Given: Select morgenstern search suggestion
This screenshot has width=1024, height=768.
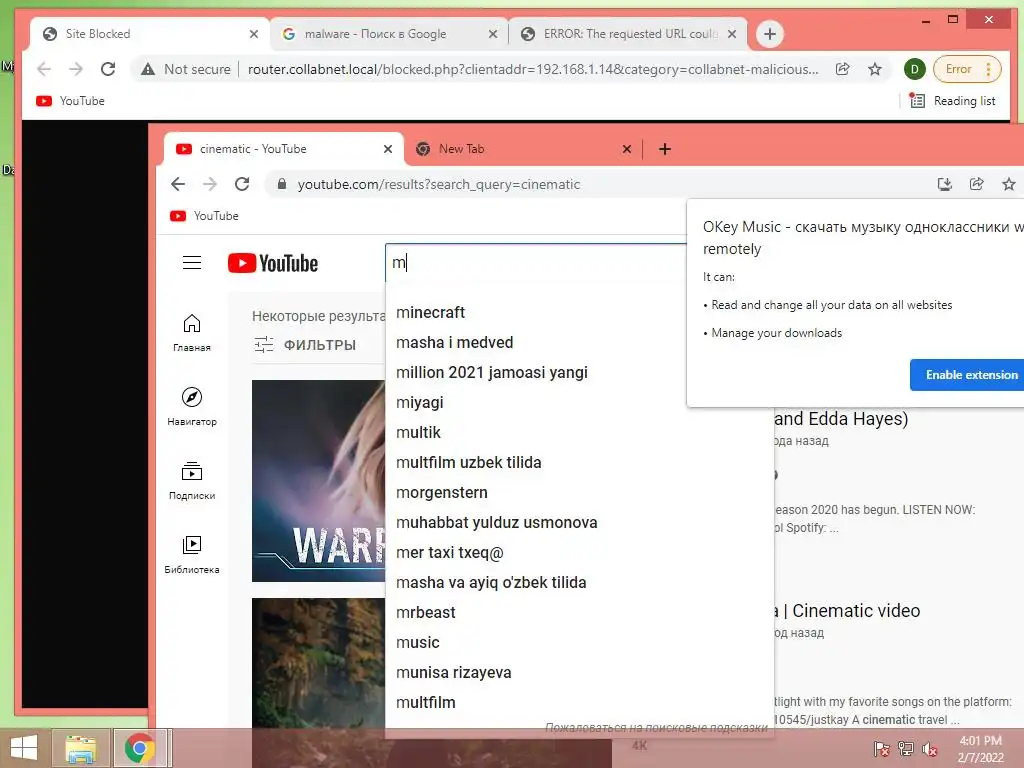Looking at the screenshot, I should tap(579, 492).
